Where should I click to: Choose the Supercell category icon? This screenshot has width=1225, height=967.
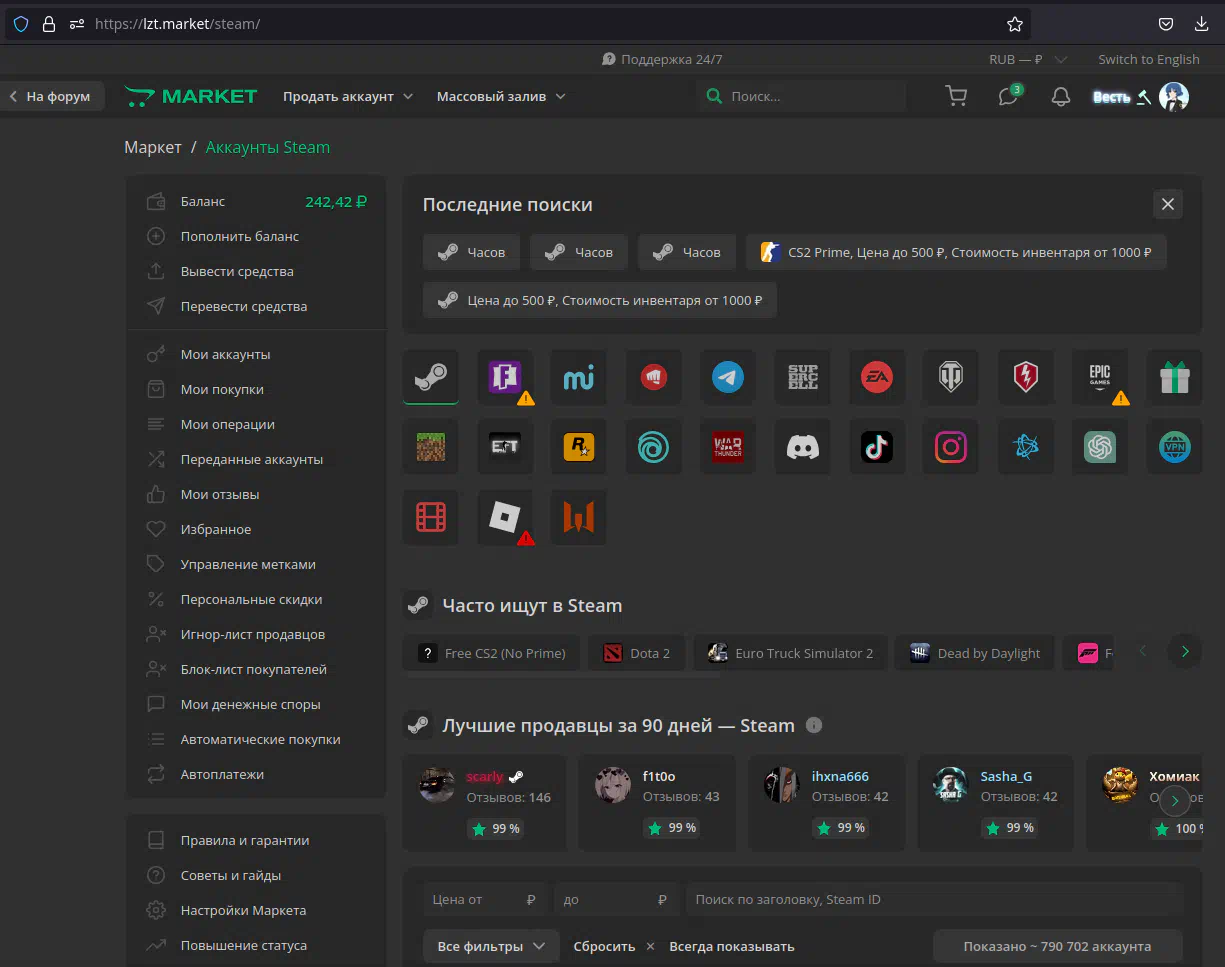point(803,377)
